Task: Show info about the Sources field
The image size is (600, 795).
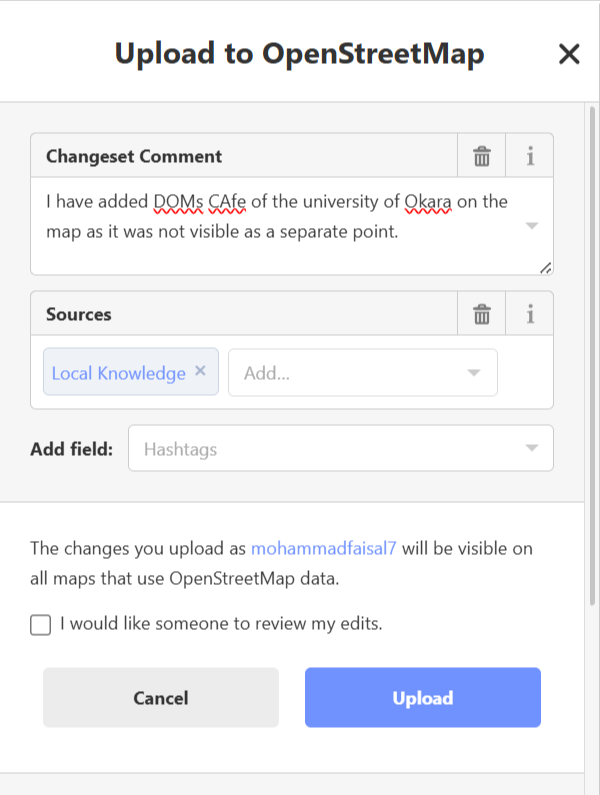Action: tap(530, 314)
